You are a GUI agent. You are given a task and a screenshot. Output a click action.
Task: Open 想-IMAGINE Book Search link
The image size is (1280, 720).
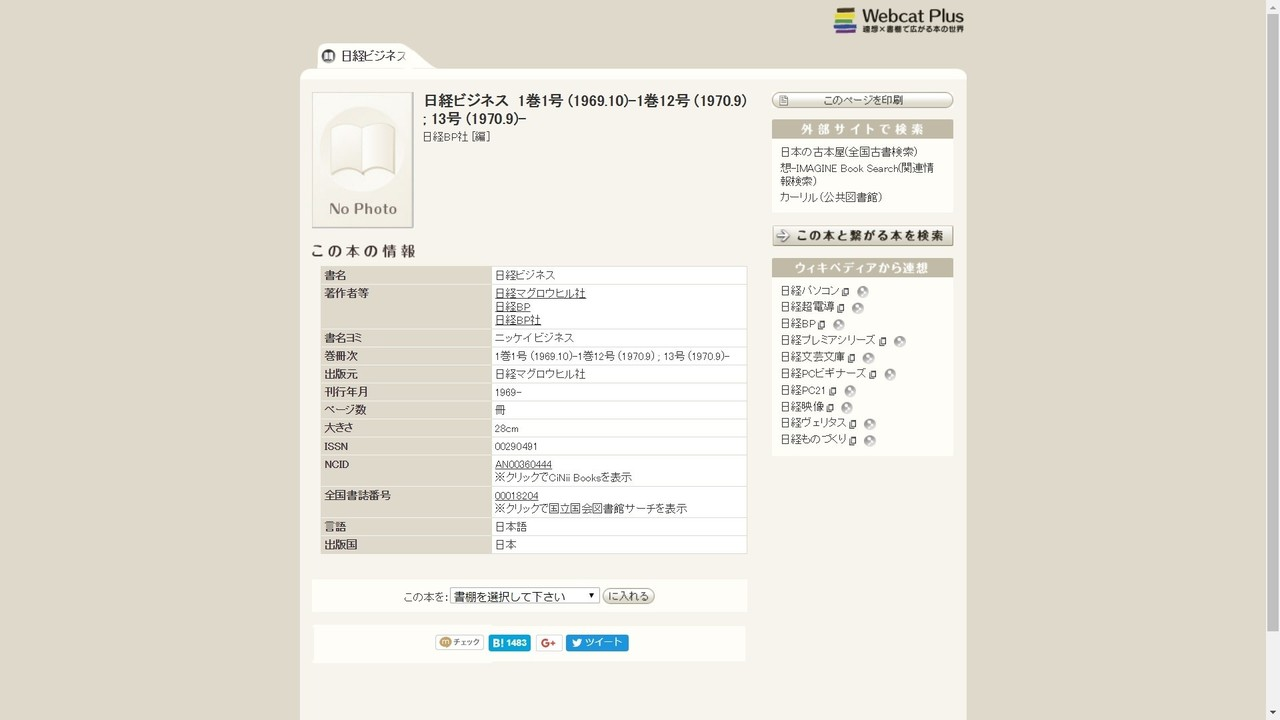(x=857, y=175)
